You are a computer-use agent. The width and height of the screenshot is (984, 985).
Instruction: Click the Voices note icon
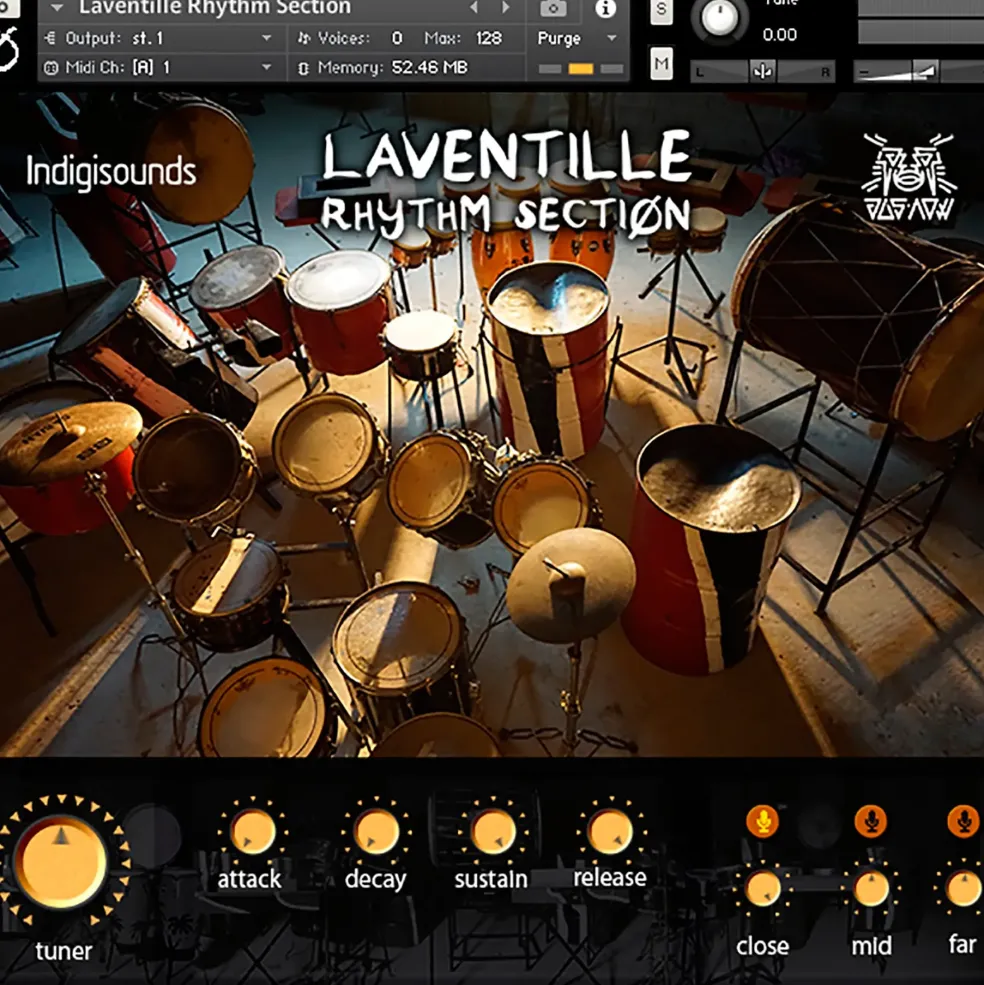[303, 38]
